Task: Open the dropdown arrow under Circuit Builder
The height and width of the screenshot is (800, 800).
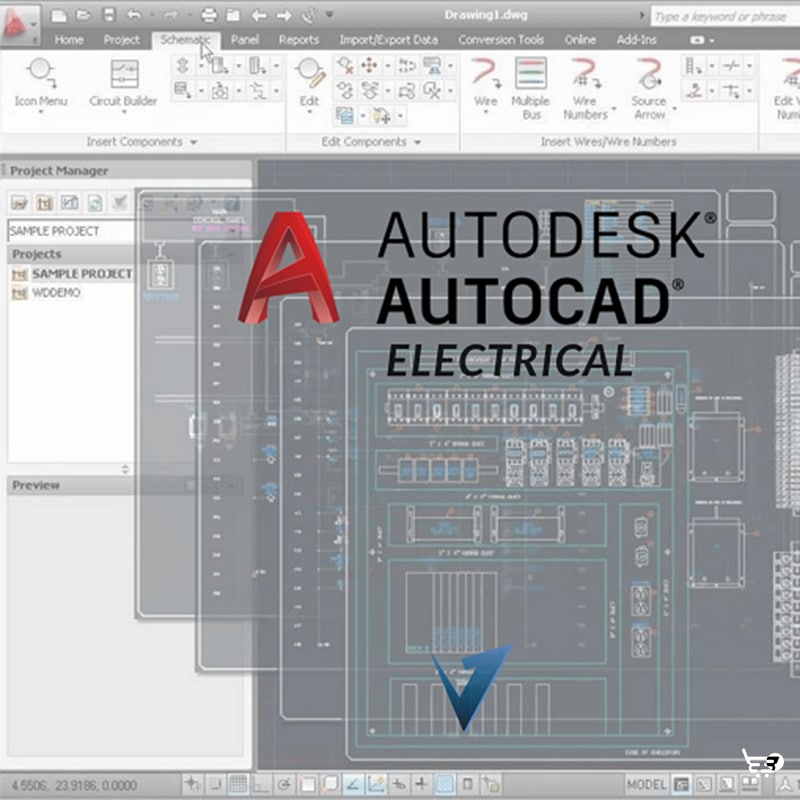Action: [x=123, y=112]
